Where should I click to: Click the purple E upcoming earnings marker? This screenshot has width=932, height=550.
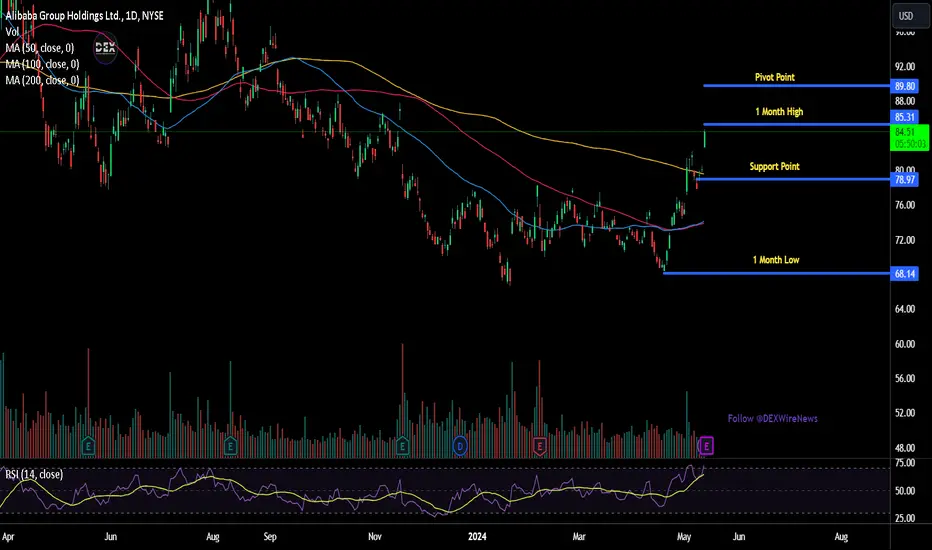click(x=706, y=445)
